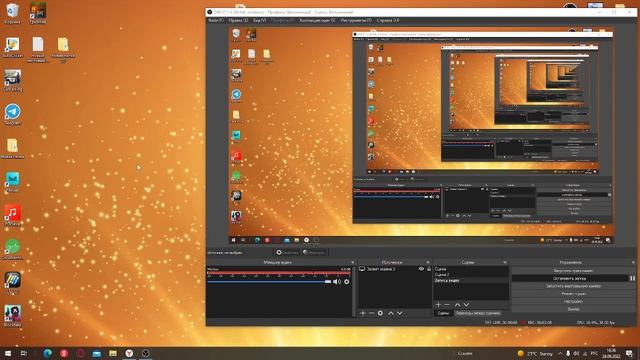Move the selected source up
The height and width of the screenshot is (360, 640).
tap(391, 313)
